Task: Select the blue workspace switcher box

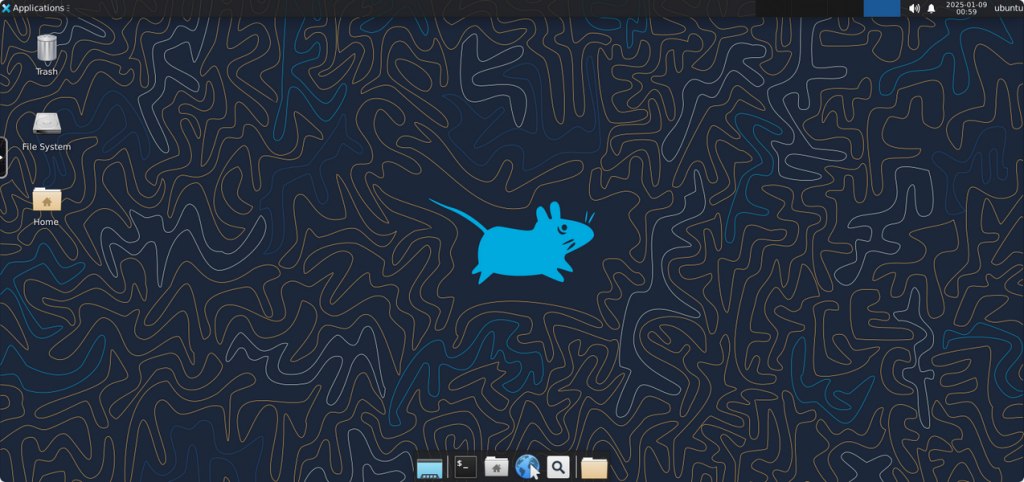Action: [x=882, y=8]
